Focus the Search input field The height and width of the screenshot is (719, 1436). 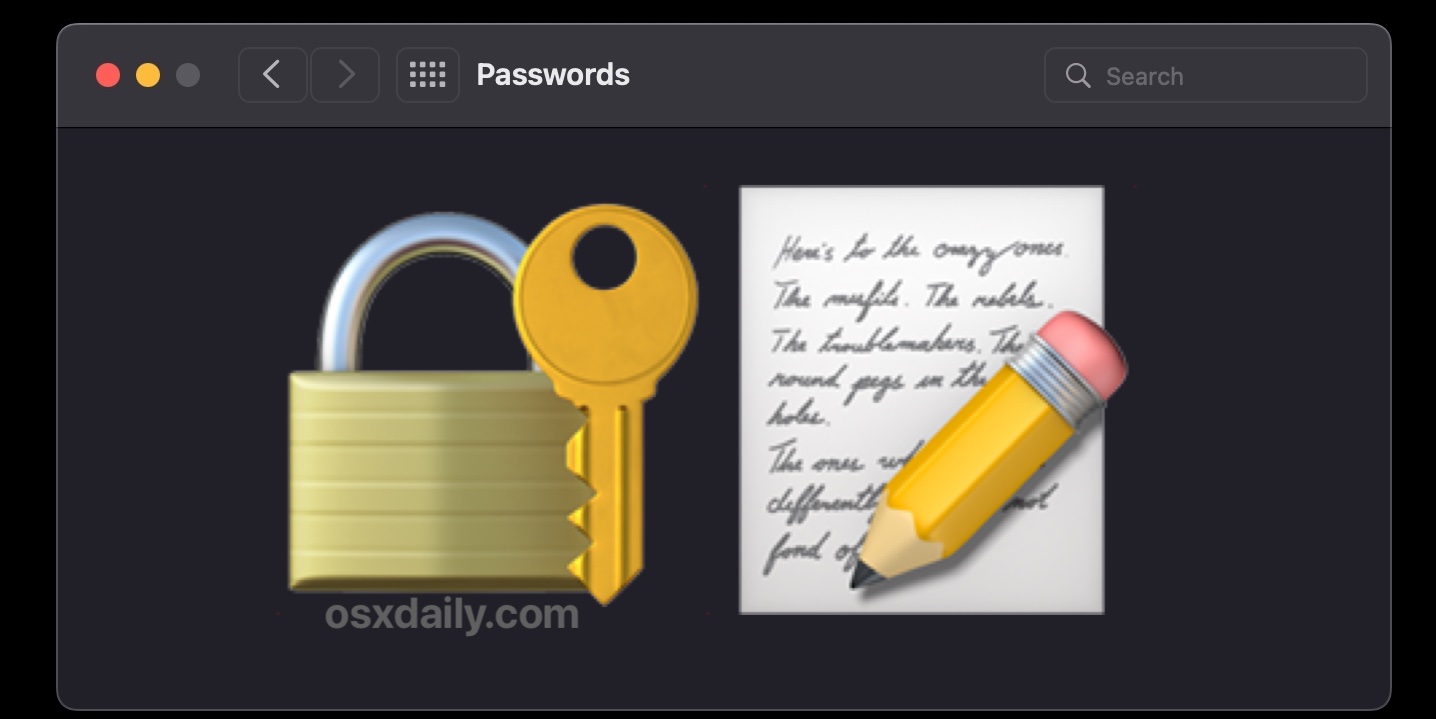[x=1205, y=75]
